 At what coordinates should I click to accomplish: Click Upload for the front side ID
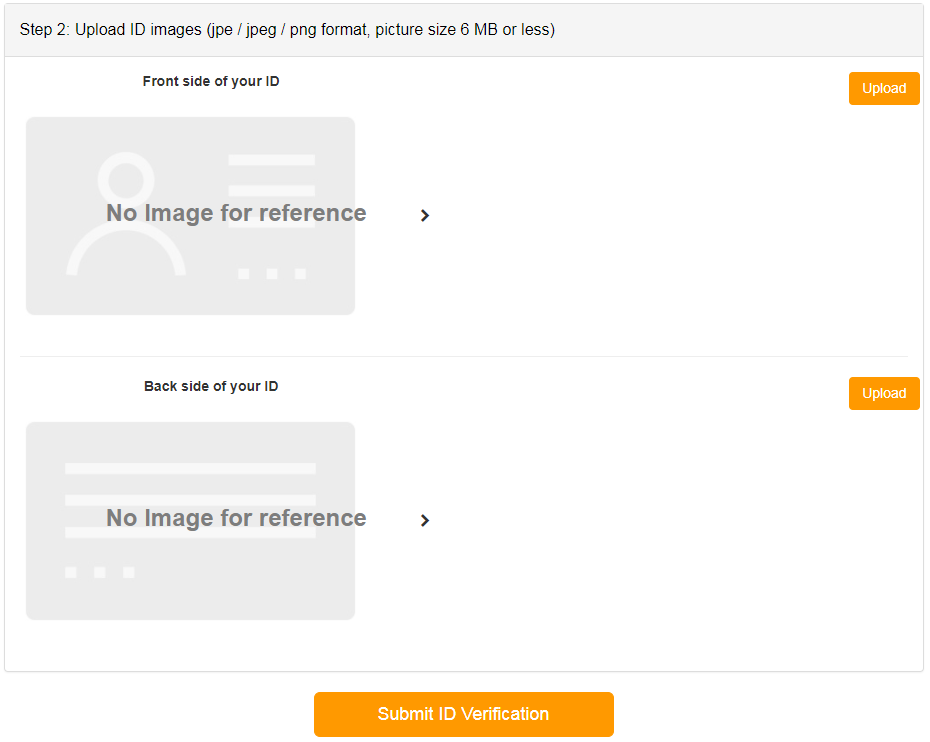884,88
